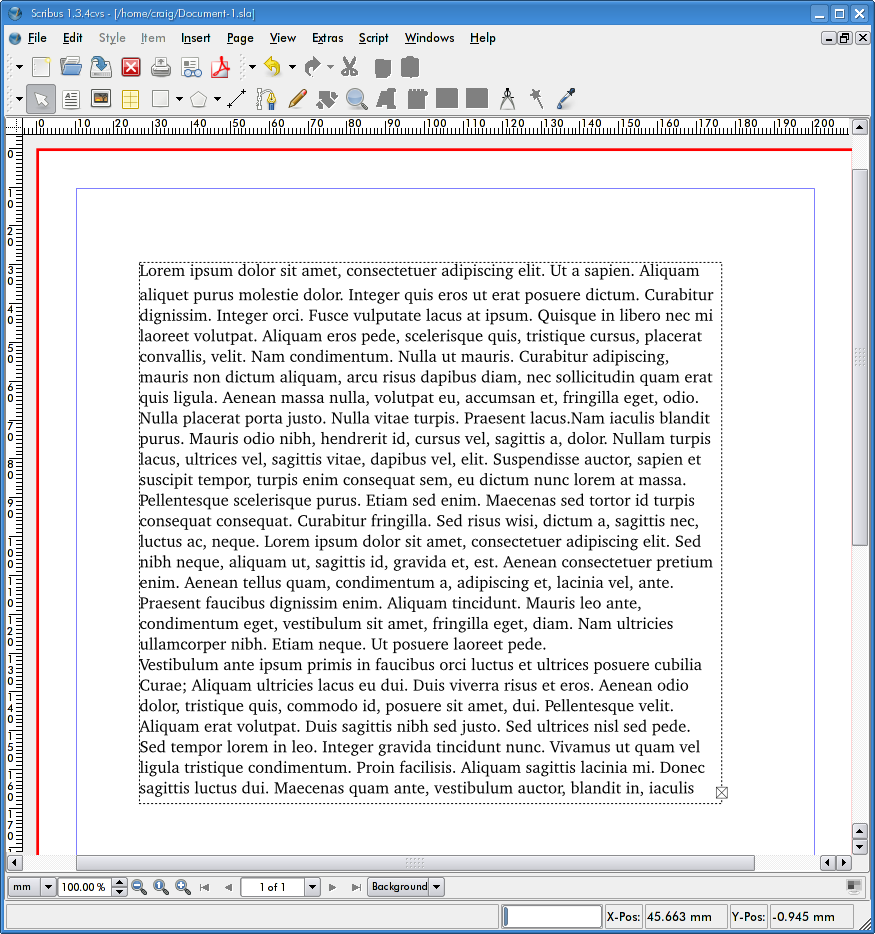
Task: Pick the Eye Dropper tool
Action: 566,98
